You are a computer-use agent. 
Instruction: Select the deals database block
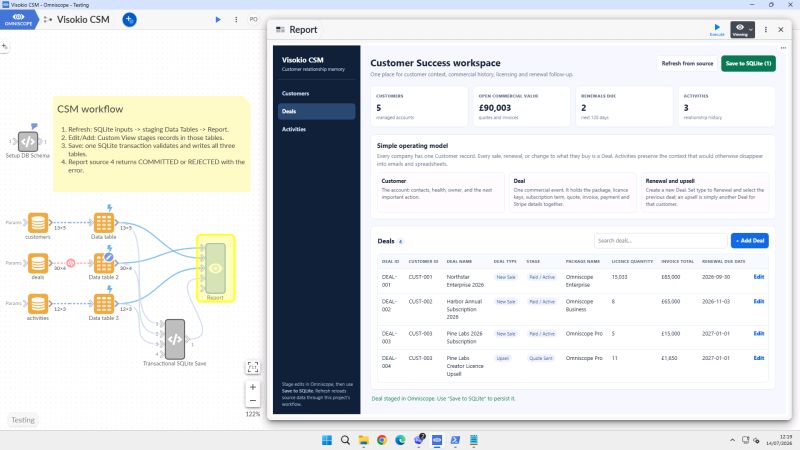pos(38,263)
